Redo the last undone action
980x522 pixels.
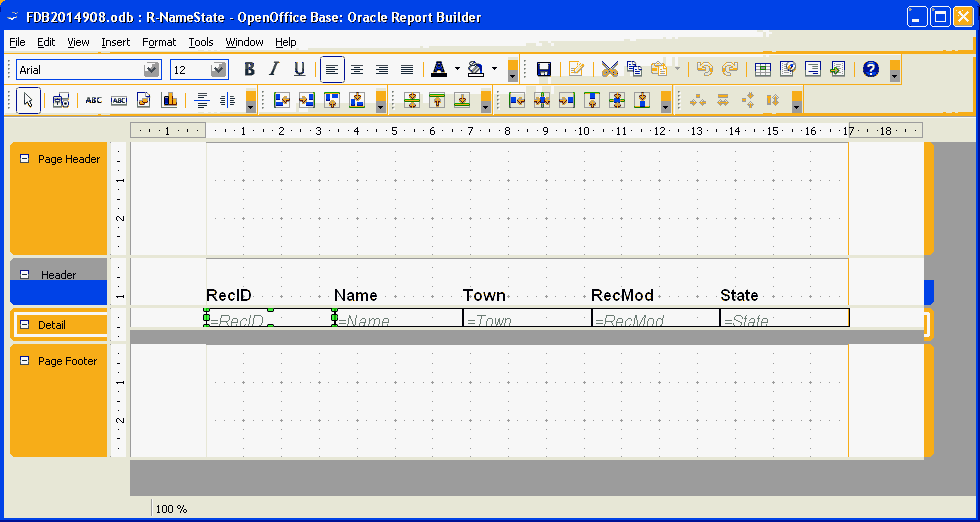[729, 69]
